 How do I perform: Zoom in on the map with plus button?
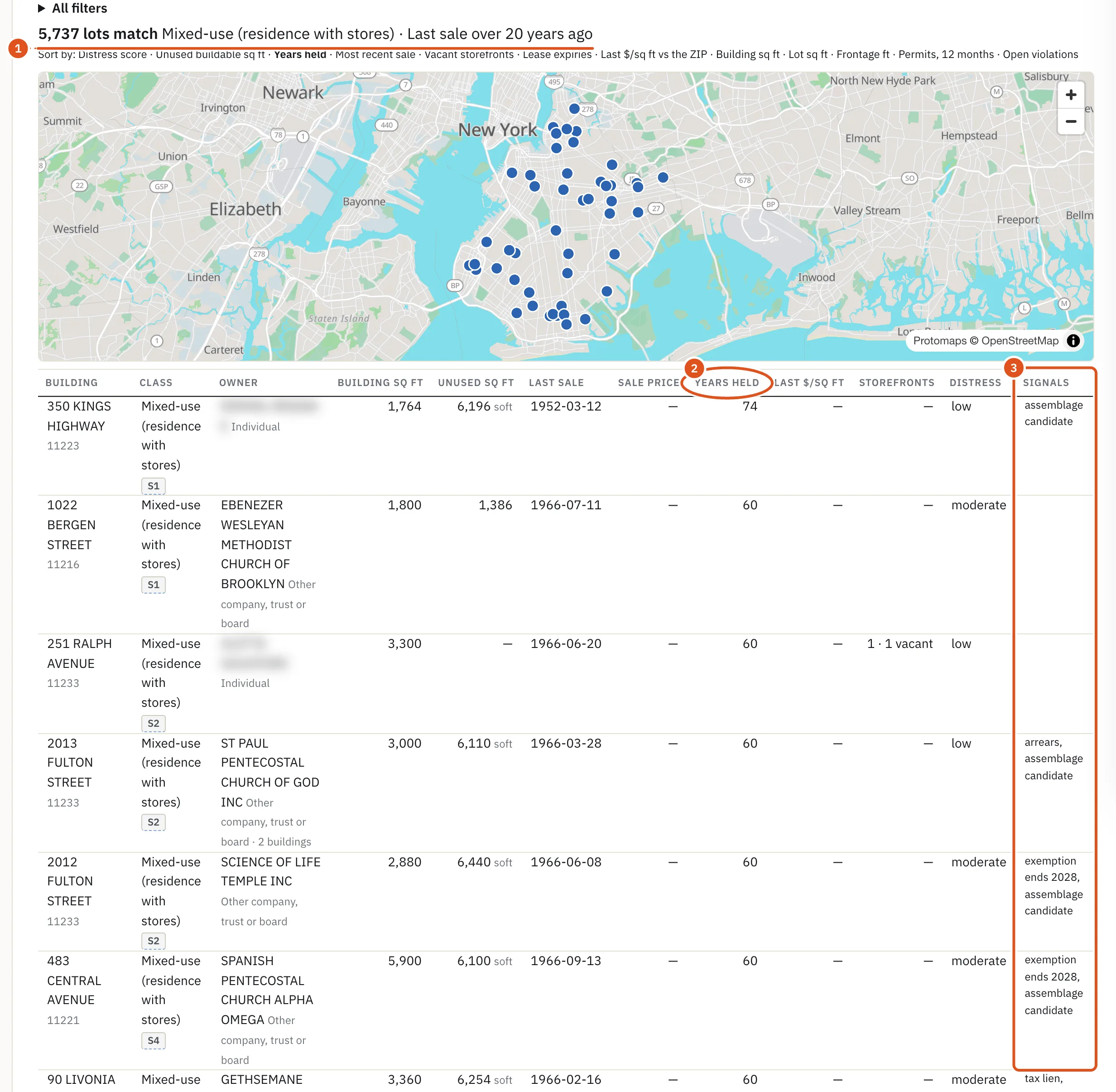pyautogui.click(x=1070, y=95)
